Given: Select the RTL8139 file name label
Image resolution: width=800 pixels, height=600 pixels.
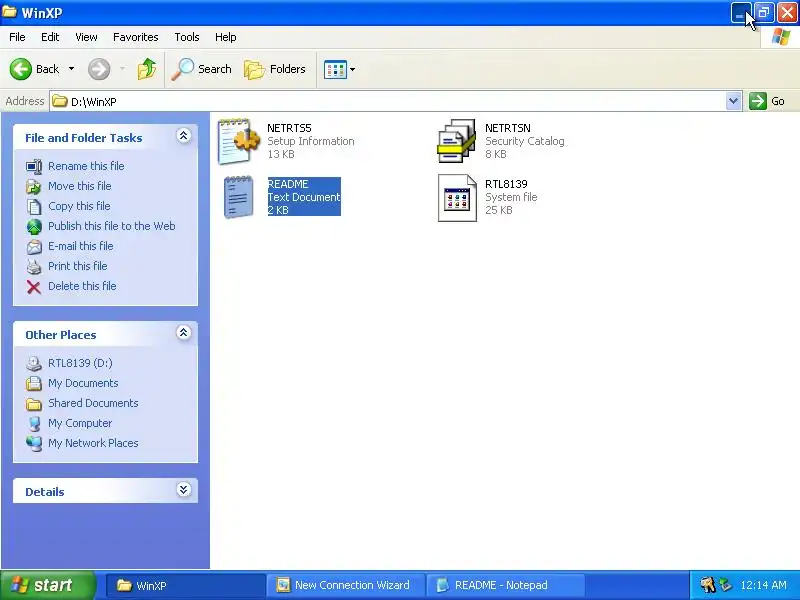Looking at the screenshot, I should click(506, 184).
